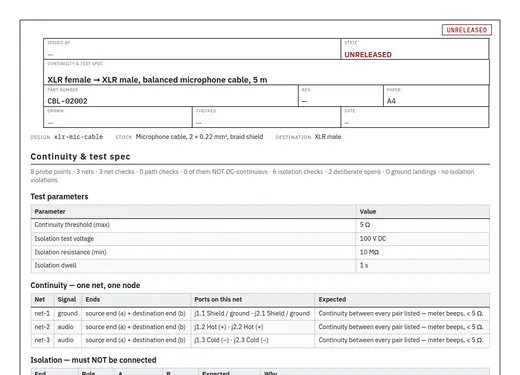Click the 'CHECKED' field in title block
This screenshot has width=520, height=375.
point(266,117)
